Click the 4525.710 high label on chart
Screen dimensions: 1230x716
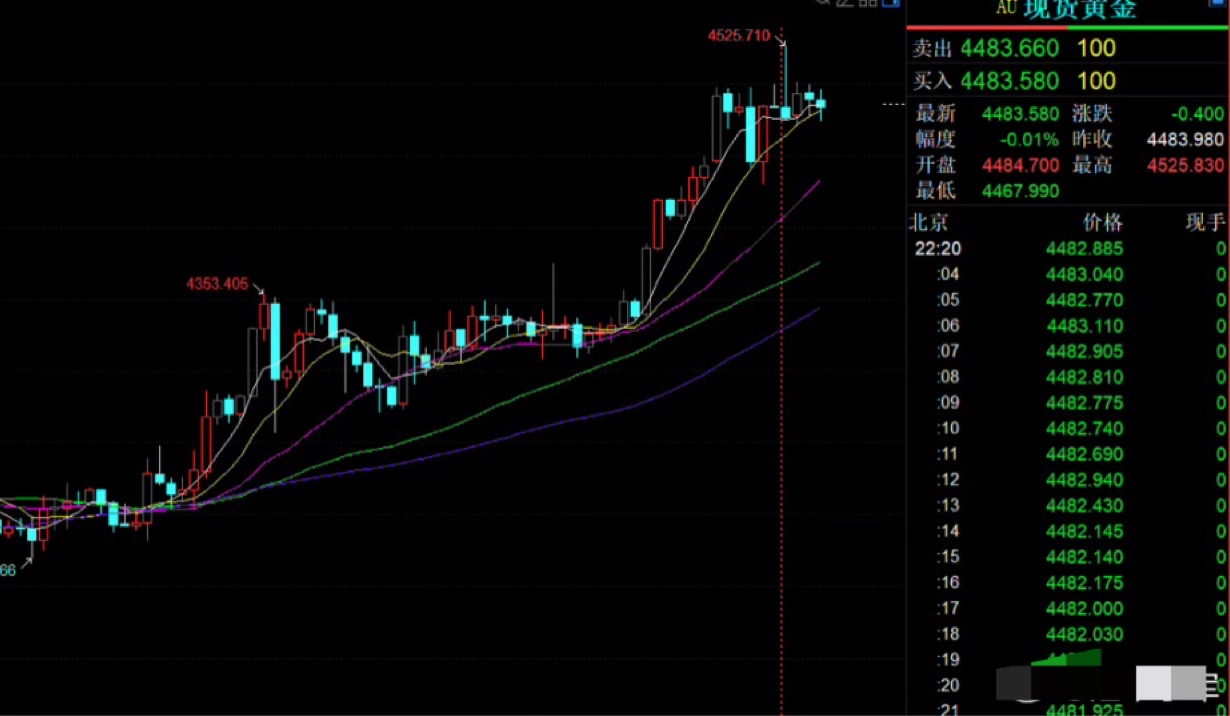739,36
